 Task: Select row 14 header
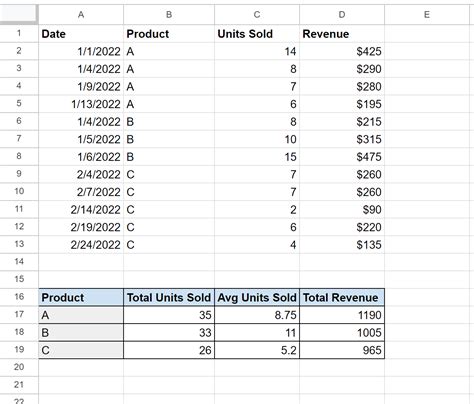point(19,262)
